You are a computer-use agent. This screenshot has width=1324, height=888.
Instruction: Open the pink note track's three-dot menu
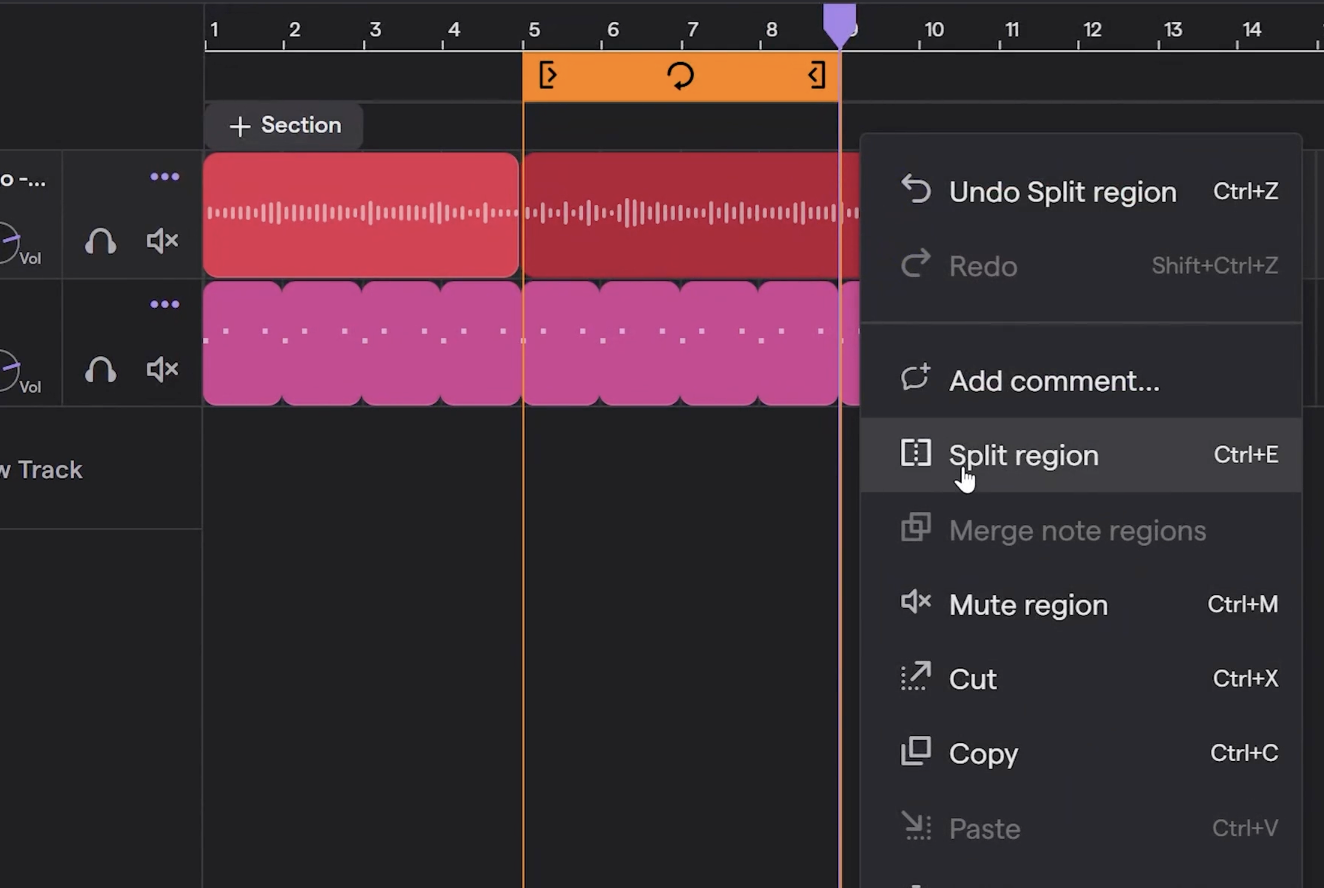click(x=165, y=305)
